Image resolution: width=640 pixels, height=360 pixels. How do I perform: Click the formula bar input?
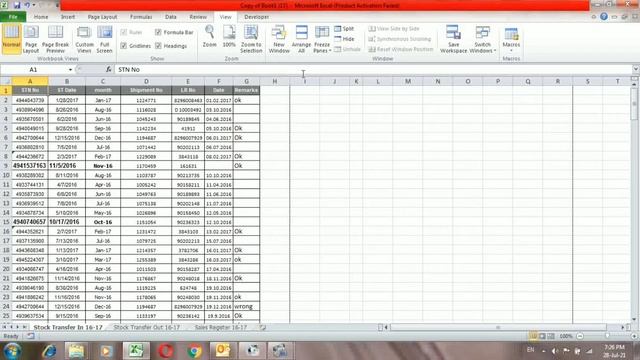coord(373,70)
